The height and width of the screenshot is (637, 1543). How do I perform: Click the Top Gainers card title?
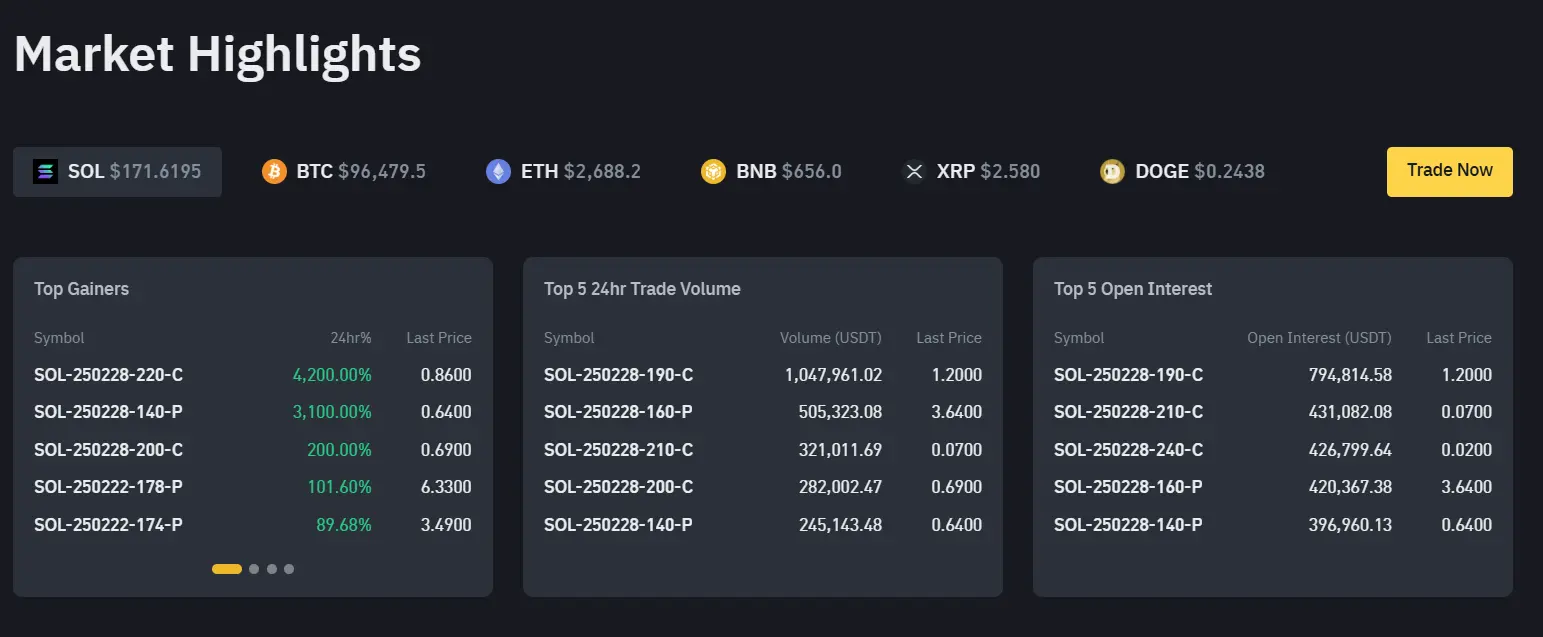pos(81,289)
